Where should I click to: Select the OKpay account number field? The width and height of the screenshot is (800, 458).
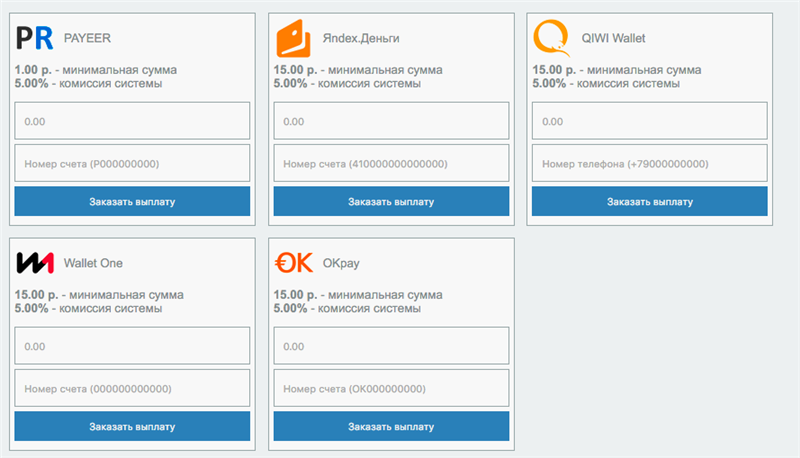[x=391, y=388]
